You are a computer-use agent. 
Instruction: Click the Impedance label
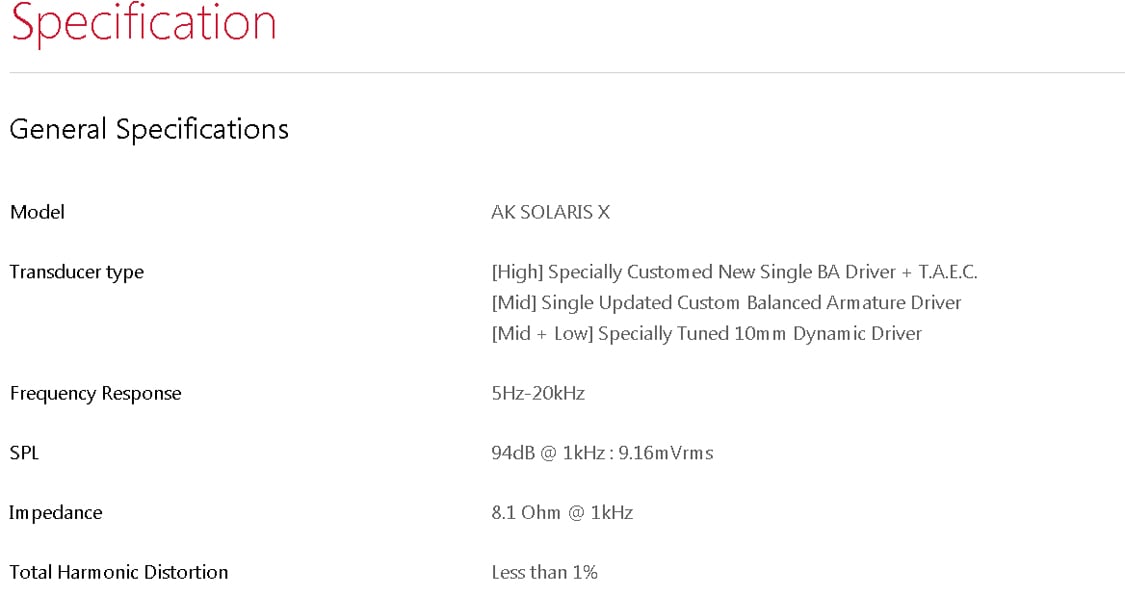55,514
